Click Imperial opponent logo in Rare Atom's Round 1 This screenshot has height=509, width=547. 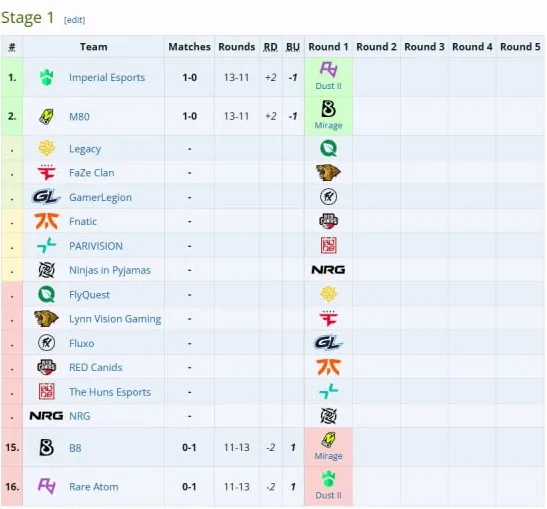point(328,479)
